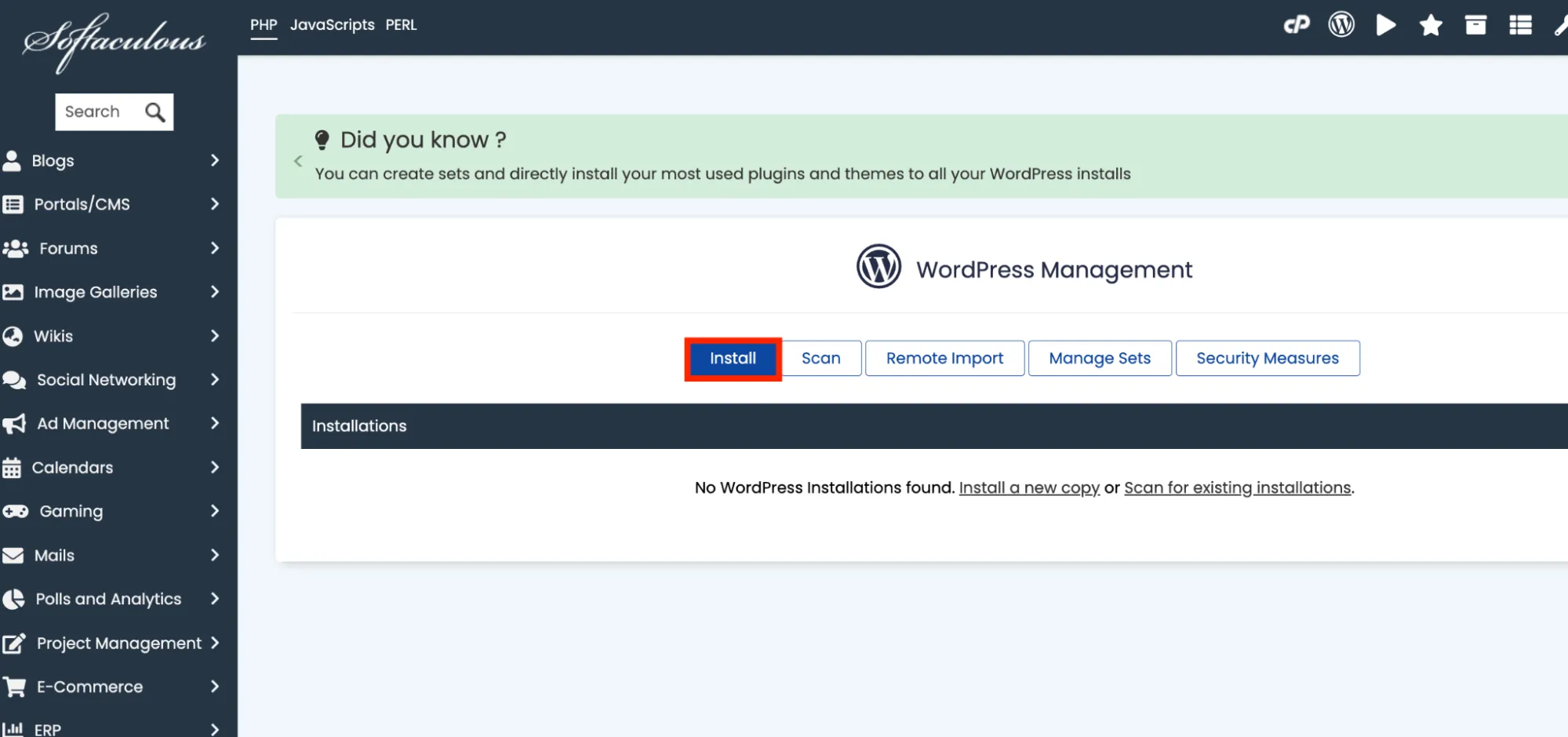Click the Manage Sets button

click(x=1100, y=359)
